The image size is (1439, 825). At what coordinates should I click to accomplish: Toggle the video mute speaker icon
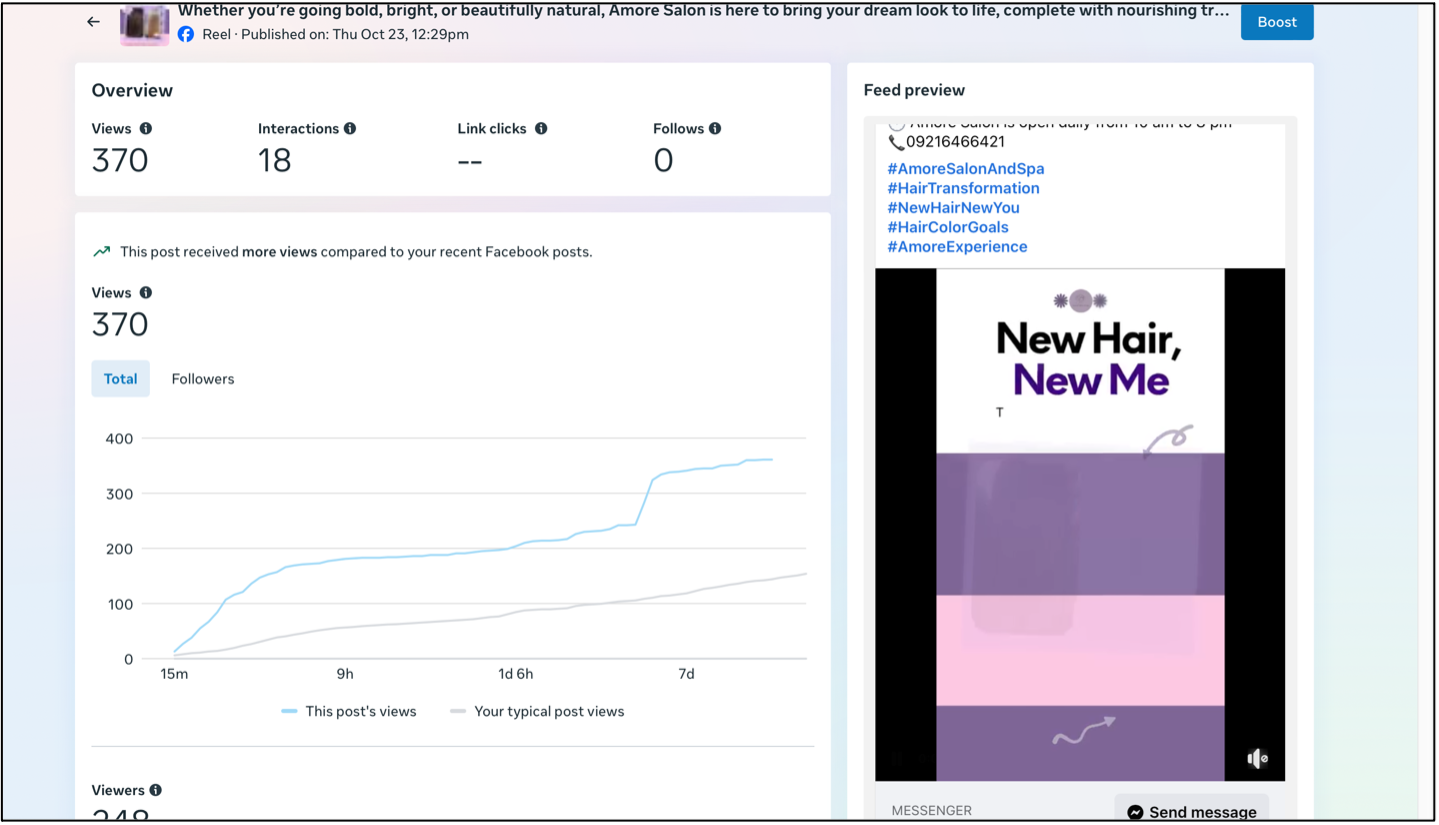point(1257,759)
